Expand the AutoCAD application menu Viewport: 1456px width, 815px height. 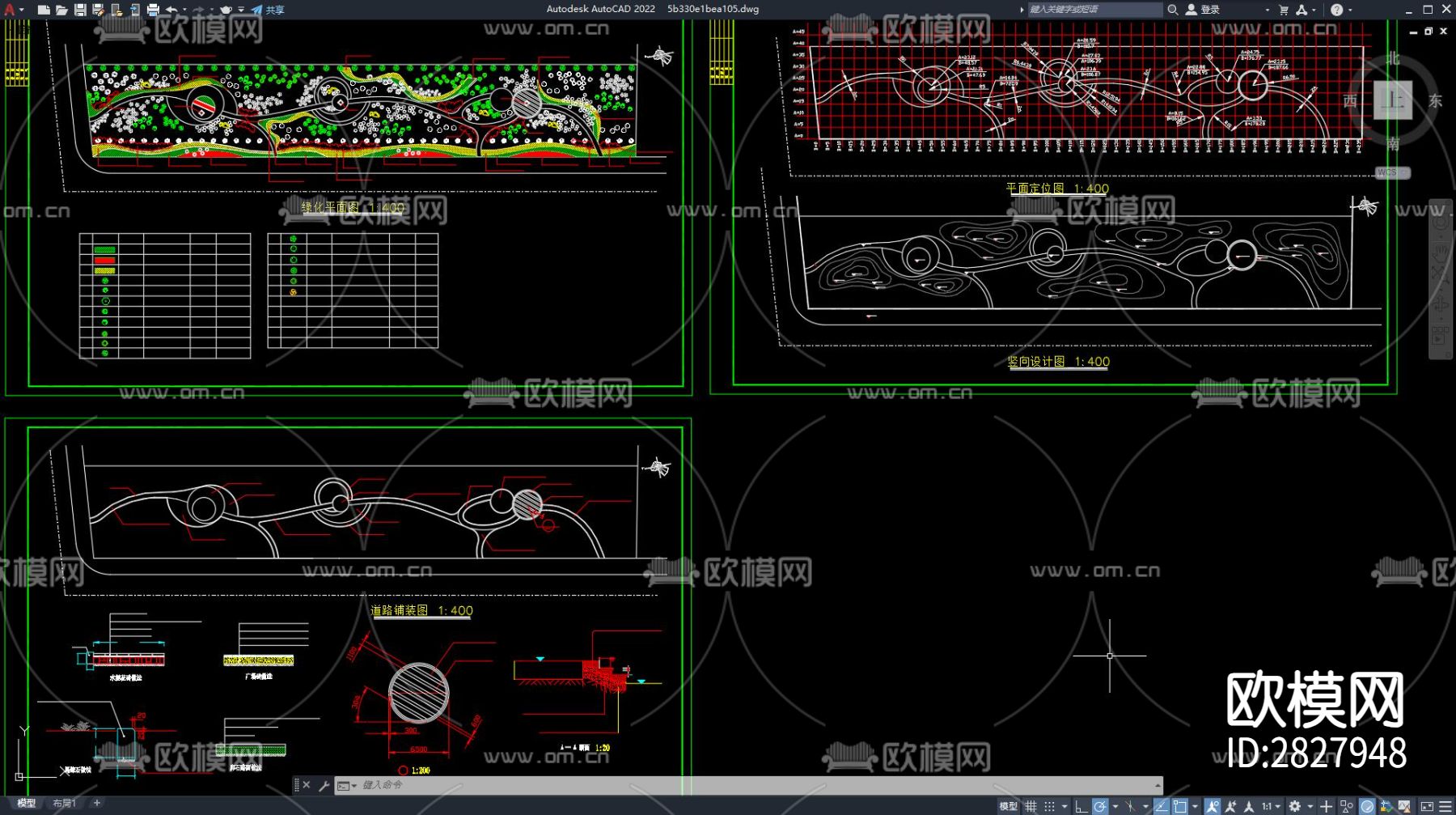pos(11,10)
